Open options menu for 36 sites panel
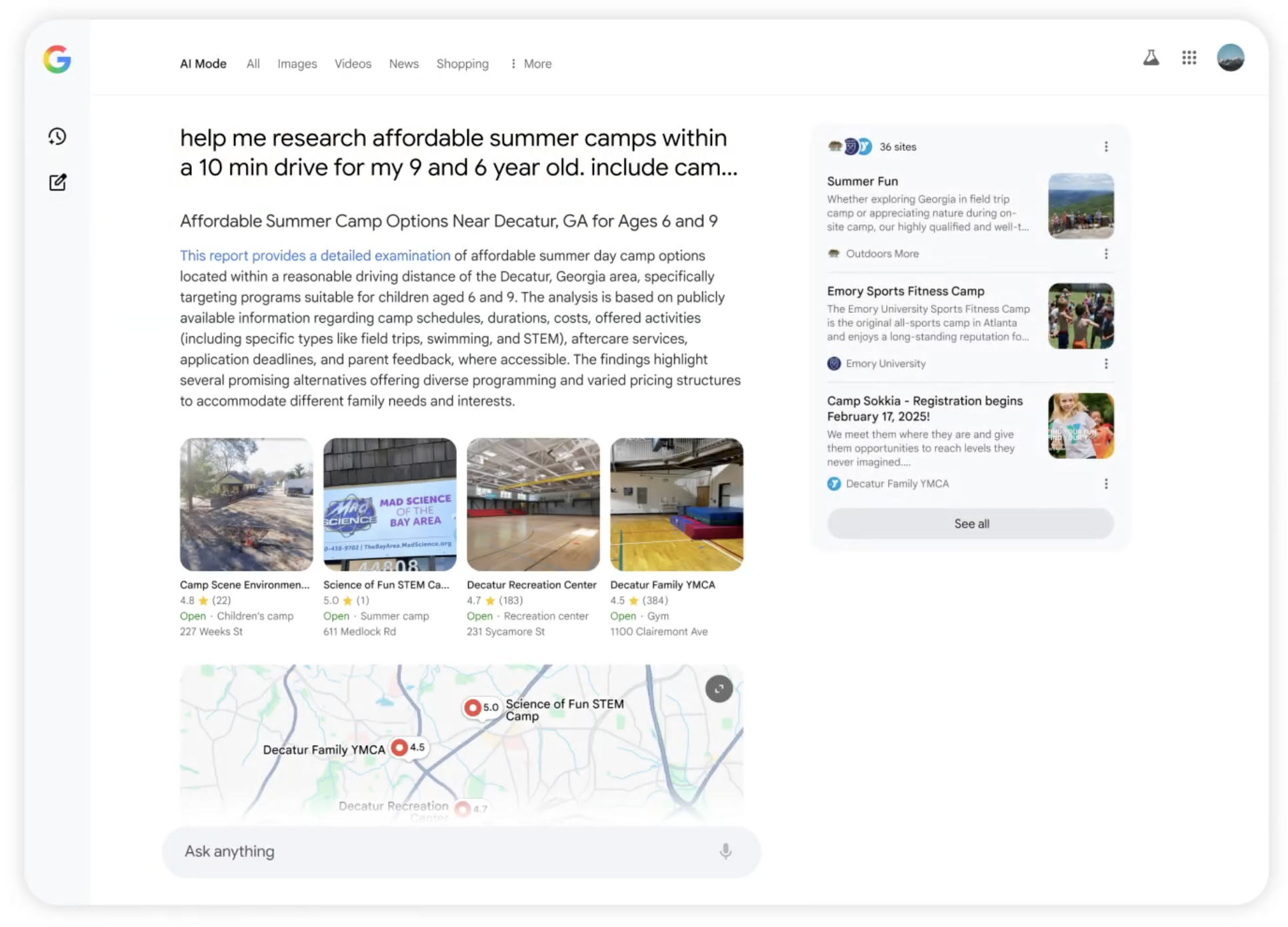This screenshot has height=927, width=1288. click(1105, 147)
